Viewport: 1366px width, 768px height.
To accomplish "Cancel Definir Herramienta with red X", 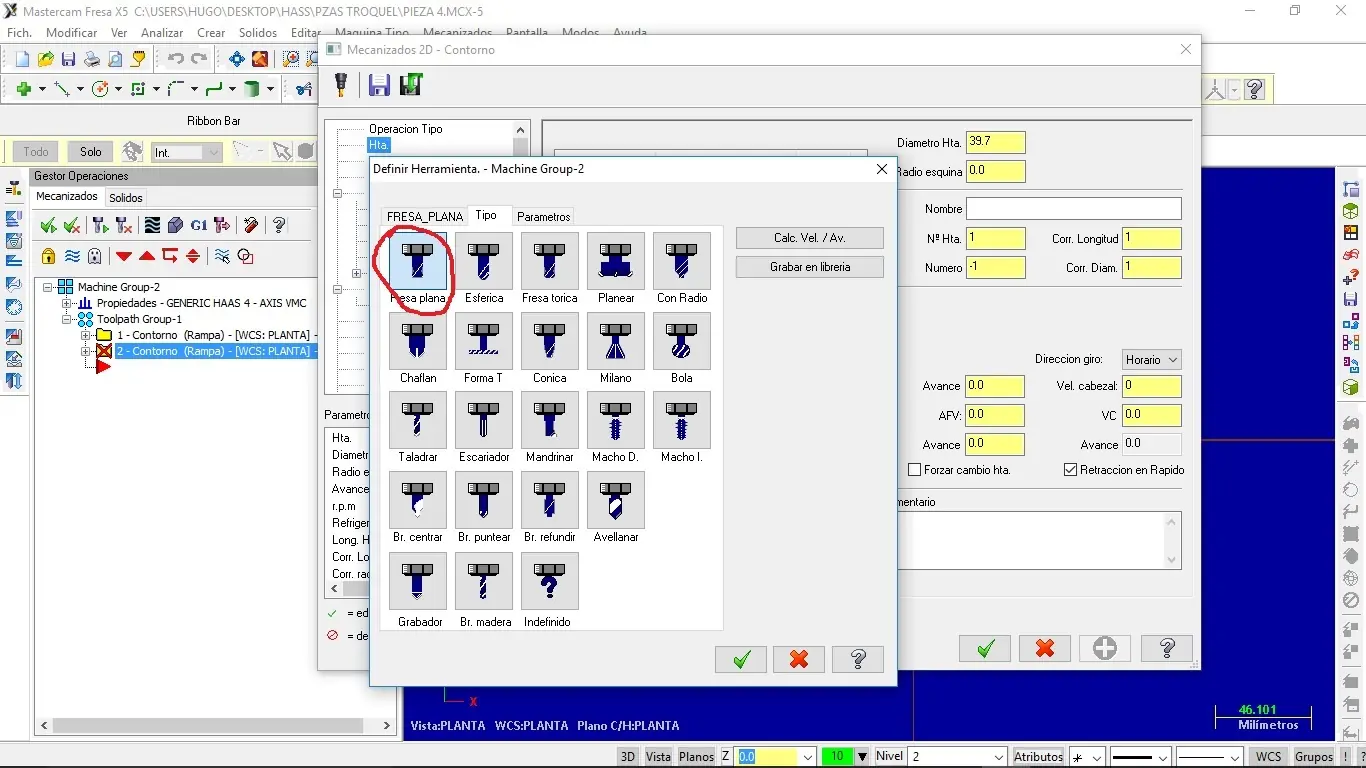I will point(799,659).
